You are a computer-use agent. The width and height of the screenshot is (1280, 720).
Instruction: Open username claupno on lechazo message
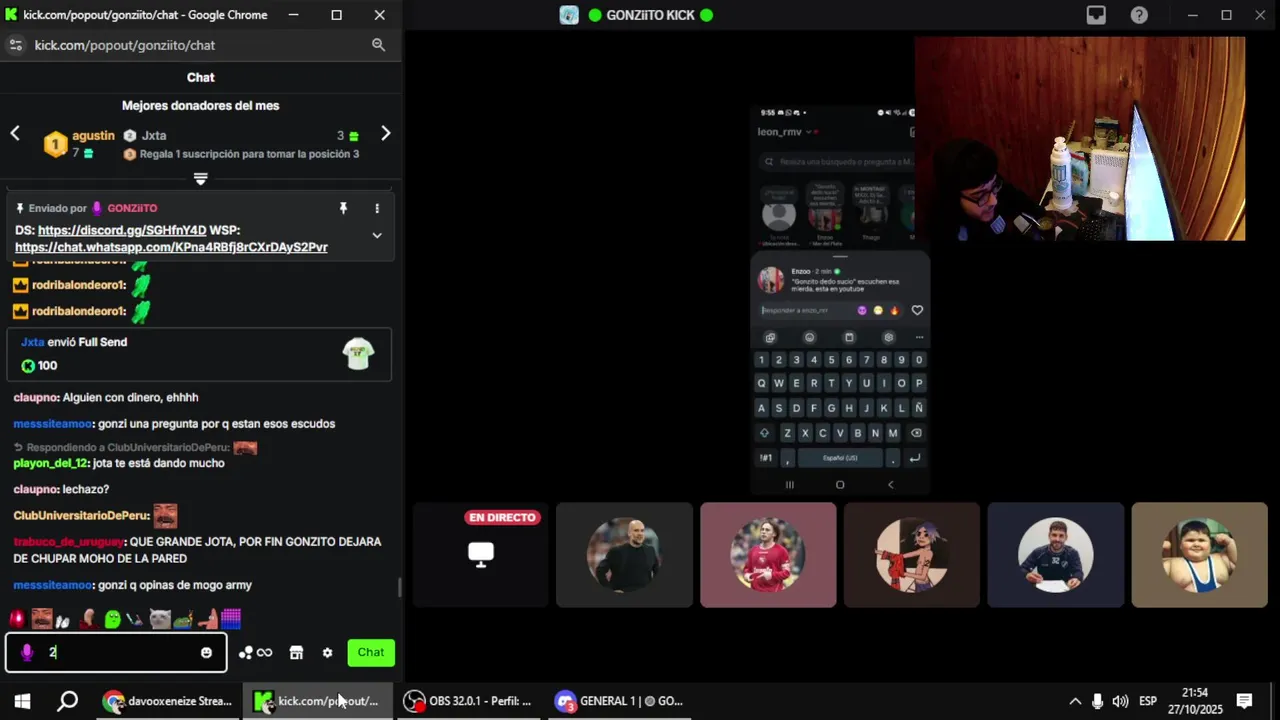[x=36, y=490]
